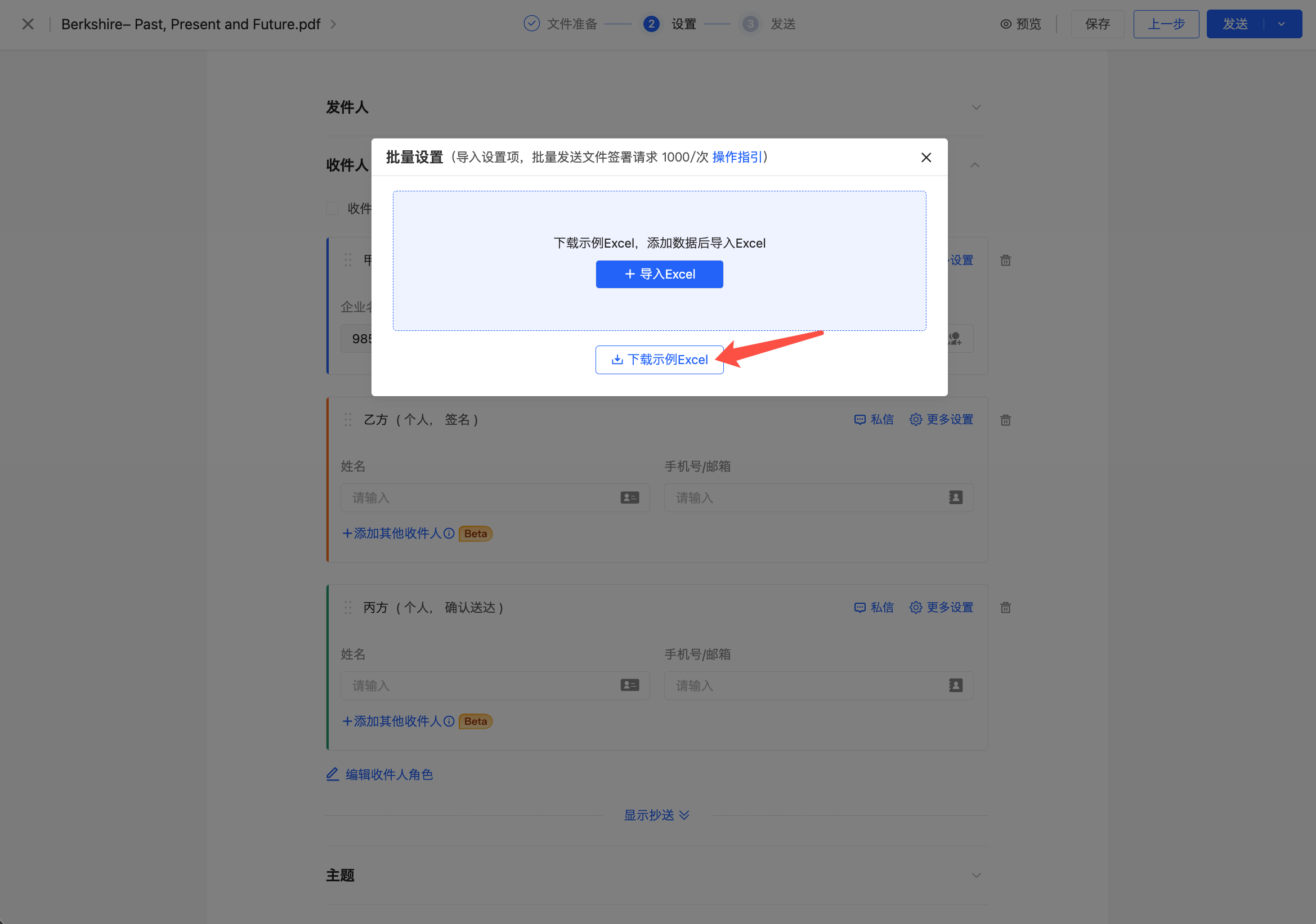The width and height of the screenshot is (1316, 924).
Task: Click the 预览 eye icon
Action: [1005, 24]
